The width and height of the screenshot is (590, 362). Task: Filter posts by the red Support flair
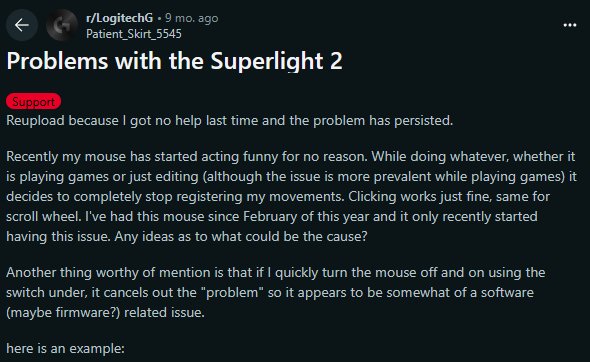(33, 102)
